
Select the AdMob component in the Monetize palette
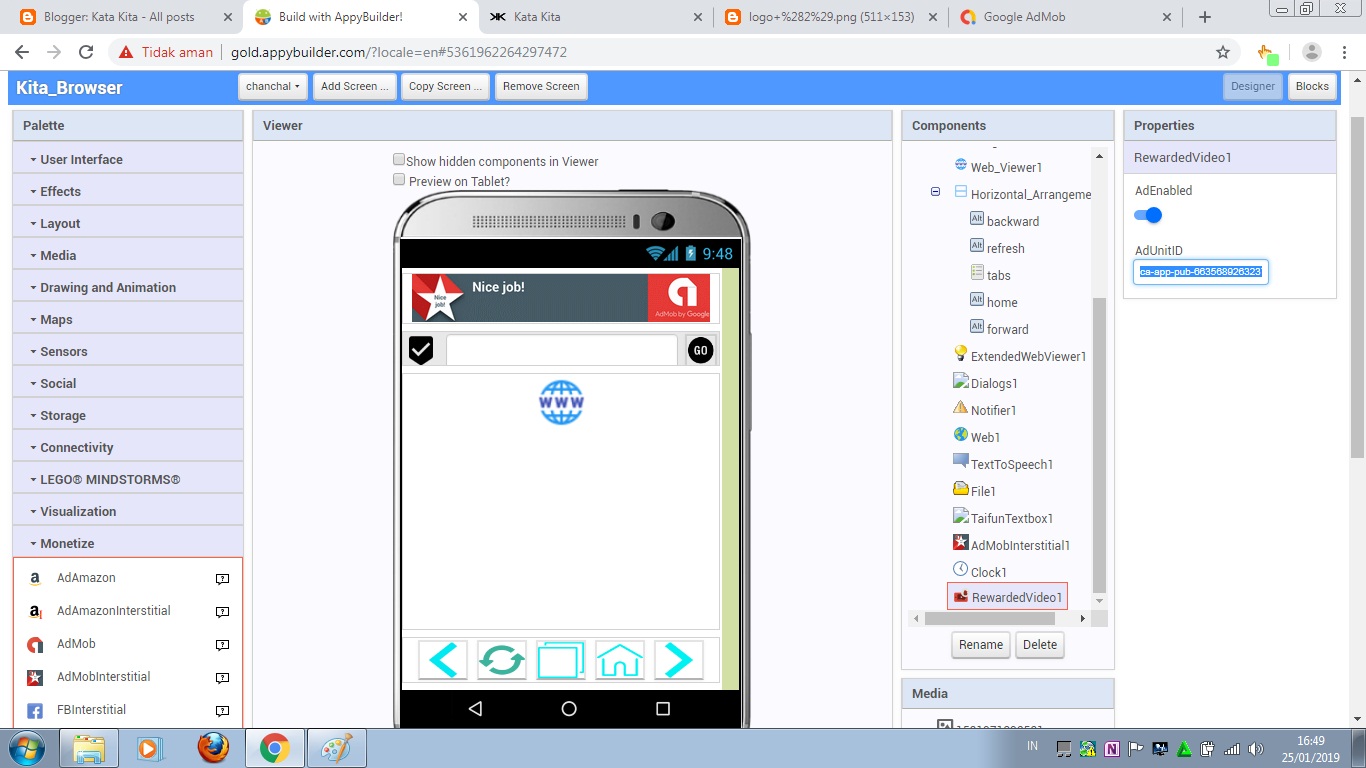pos(75,644)
